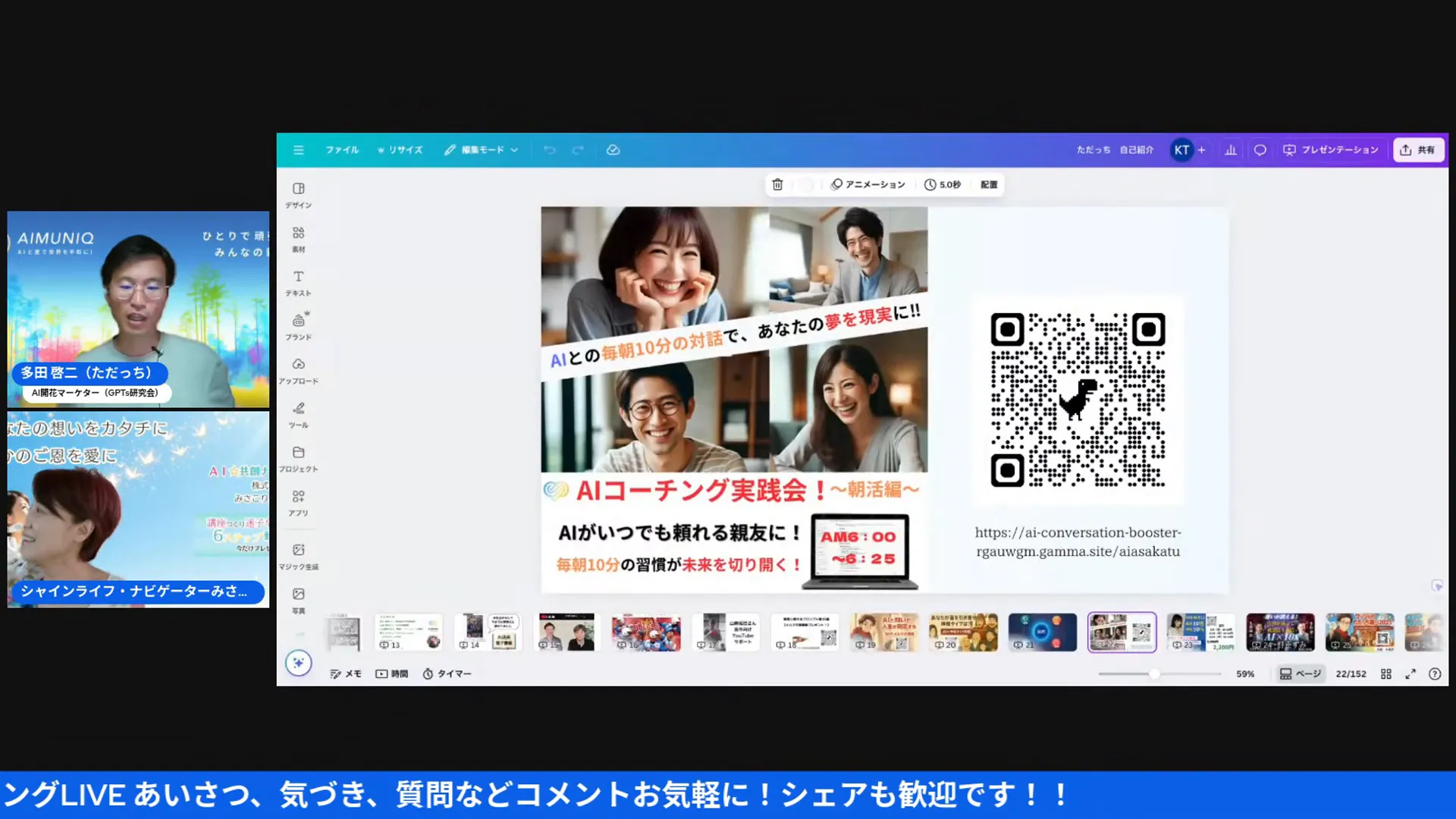Click the undo arrow
The width and height of the screenshot is (1456, 819).
pos(550,150)
